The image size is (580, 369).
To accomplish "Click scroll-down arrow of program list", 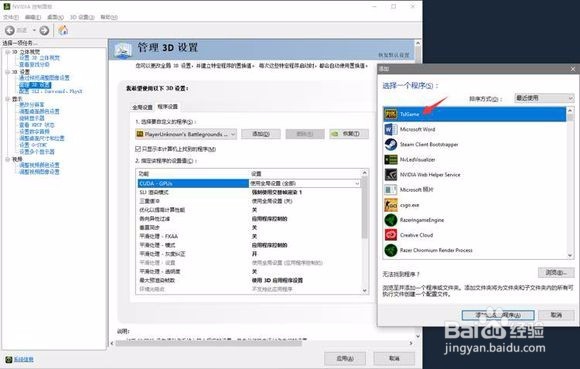I will point(570,255).
